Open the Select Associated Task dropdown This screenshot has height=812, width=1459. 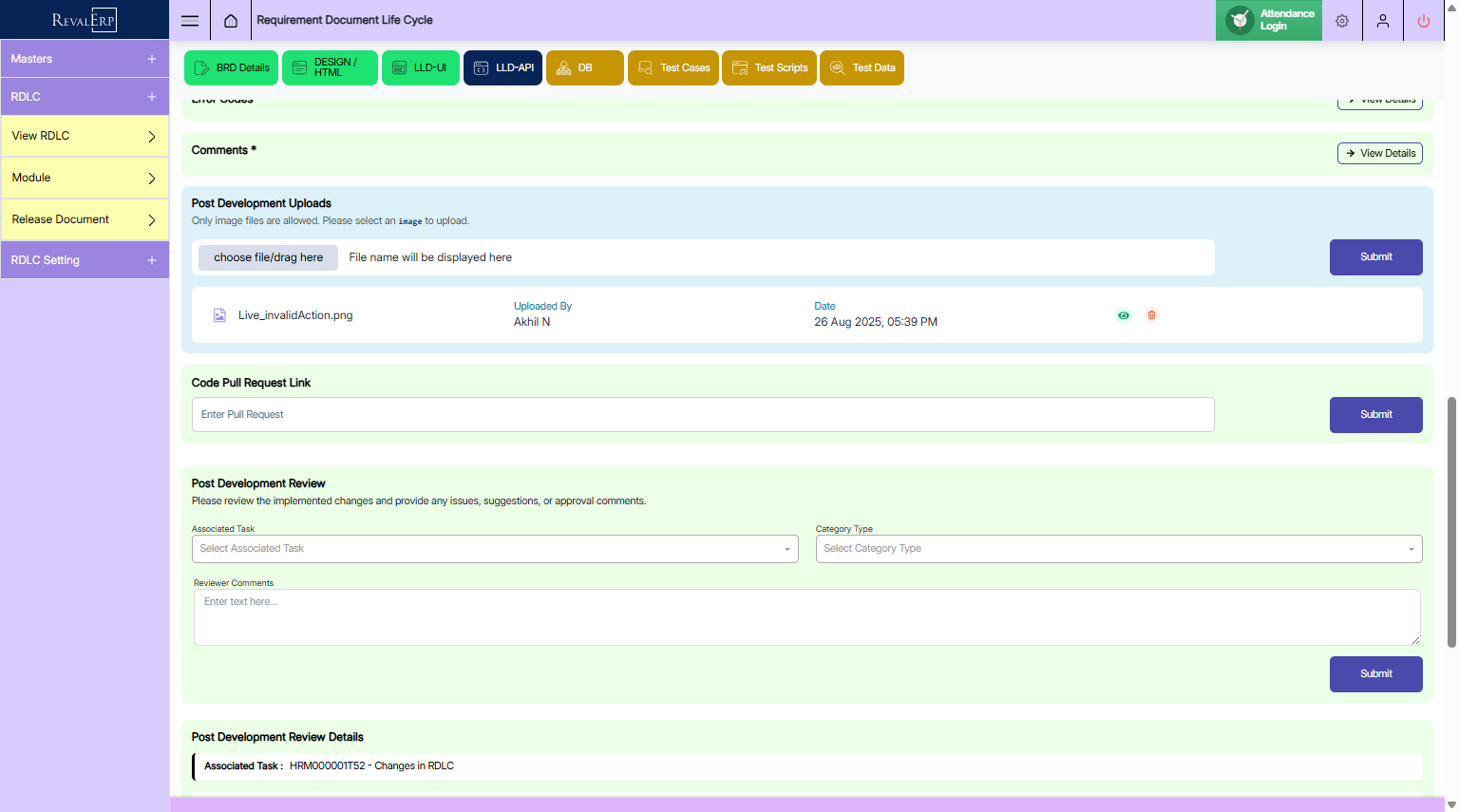pyautogui.click(x=495, y=549)
